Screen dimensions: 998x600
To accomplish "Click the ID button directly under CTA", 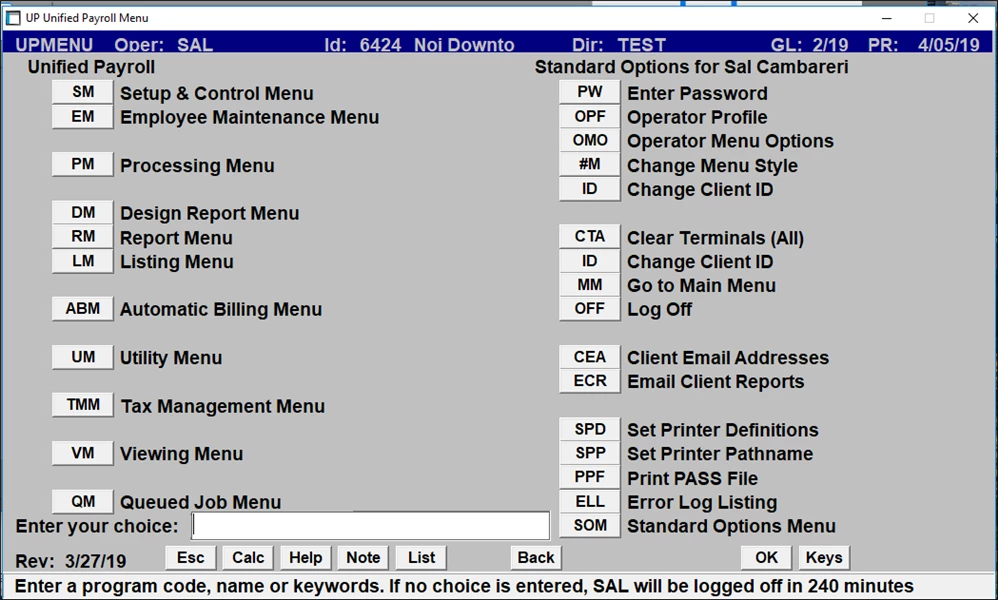I will point(590,261).
